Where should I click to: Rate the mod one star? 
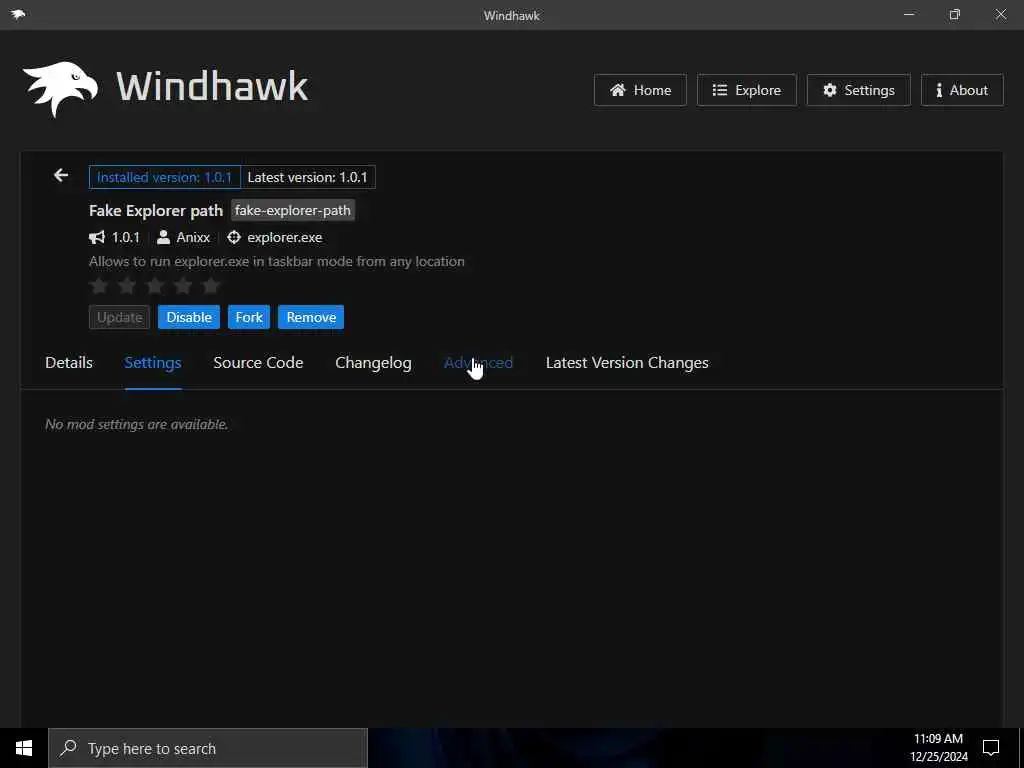[x=99, y=285]
